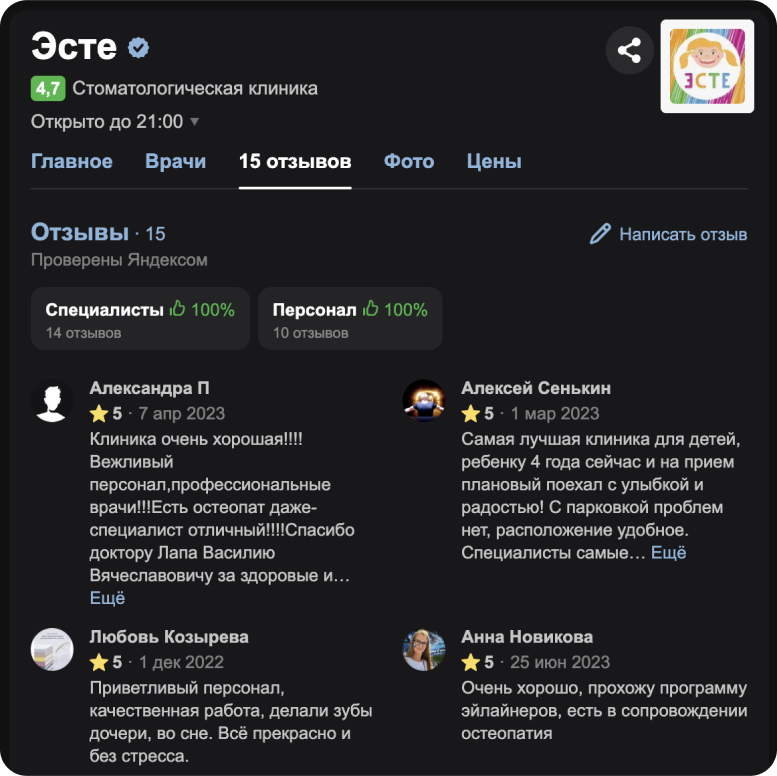This screenshot has height=776, width=777.
Task: Open Анна Новикова's profile avatar
Action: 424,649
